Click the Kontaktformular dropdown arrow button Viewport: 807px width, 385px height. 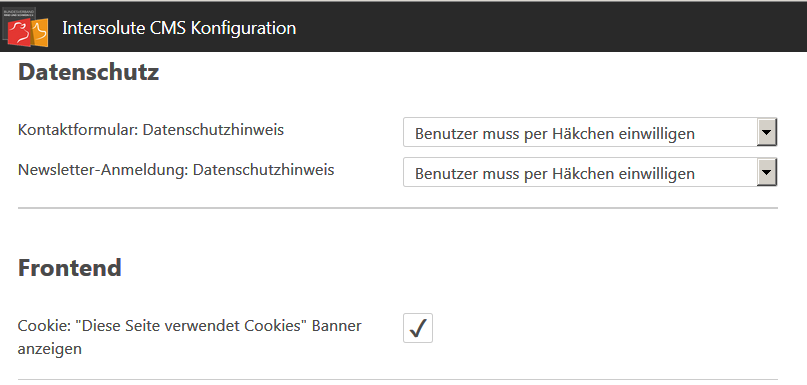coord(766,132)
